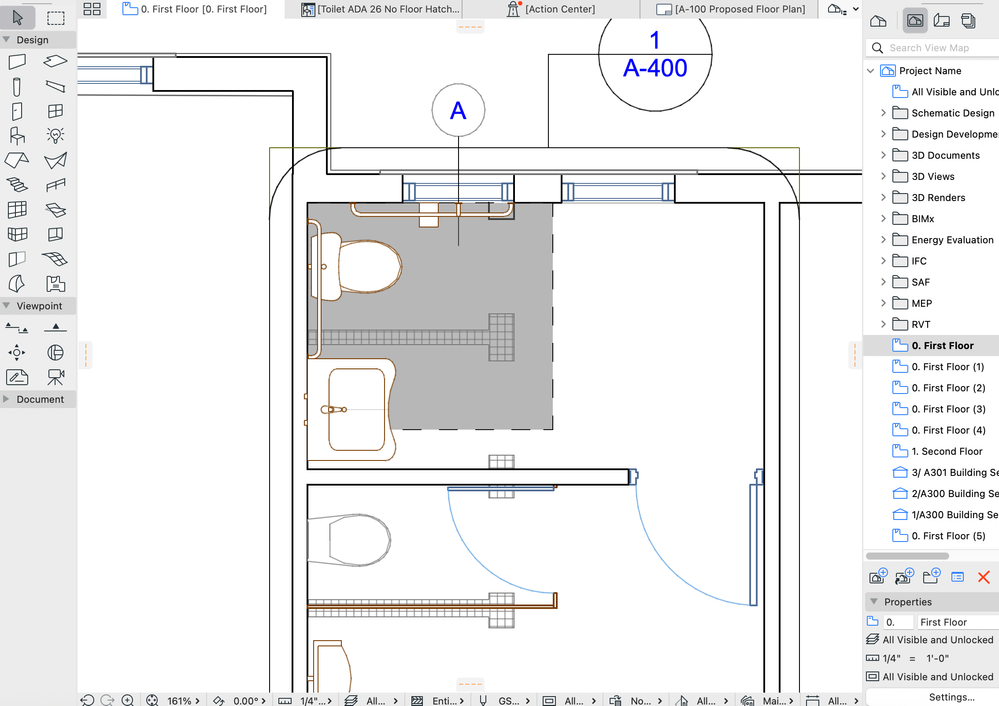
Task: Expand the Document toolbox section
Action: click(6, 400)
